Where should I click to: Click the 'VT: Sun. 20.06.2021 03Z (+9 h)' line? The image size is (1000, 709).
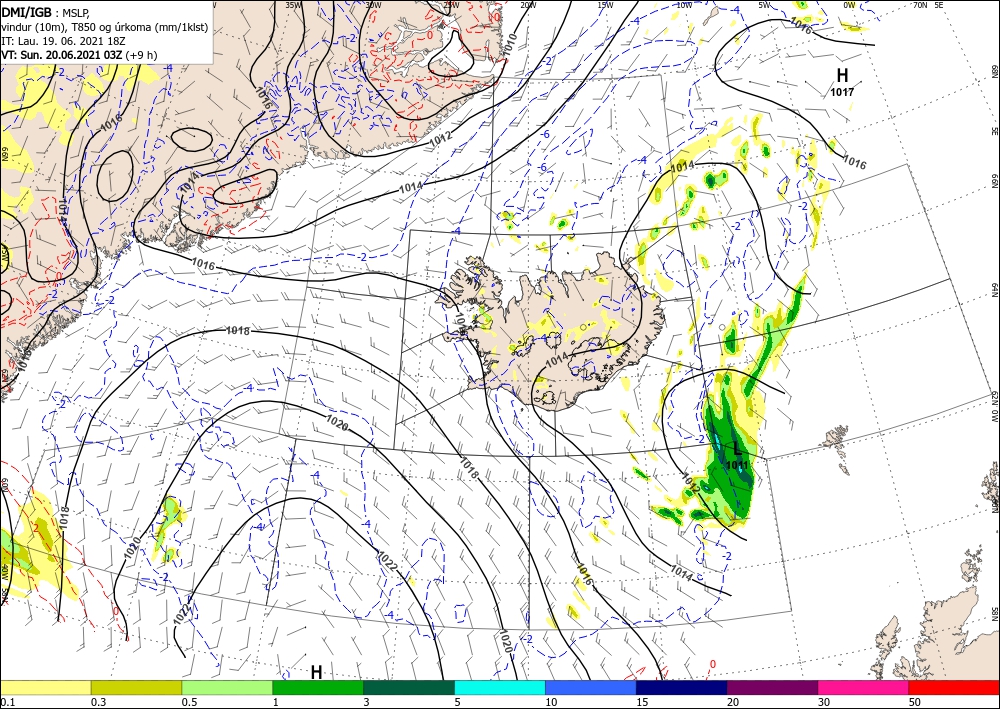(x=79, y=55)
